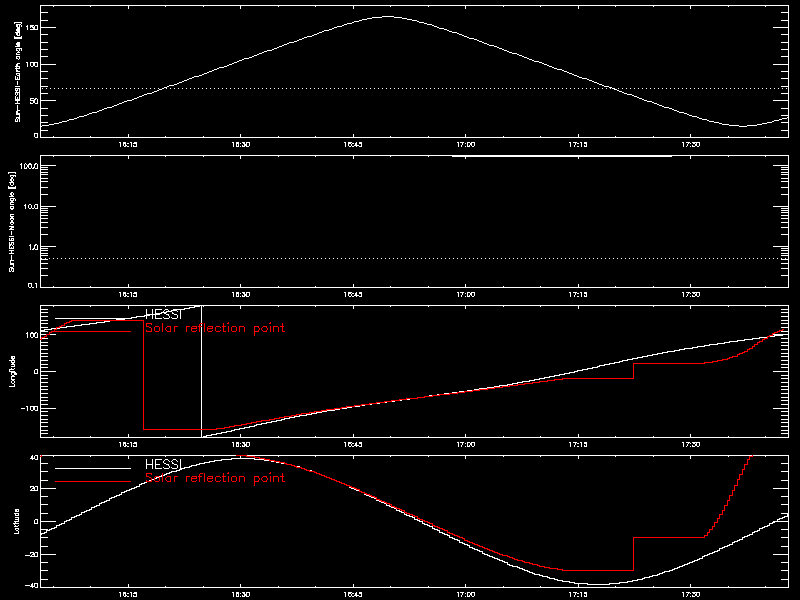
Task: Click 17:15 time label under Sun-HESSI-Noon plot
Action: tap(578, 295)
